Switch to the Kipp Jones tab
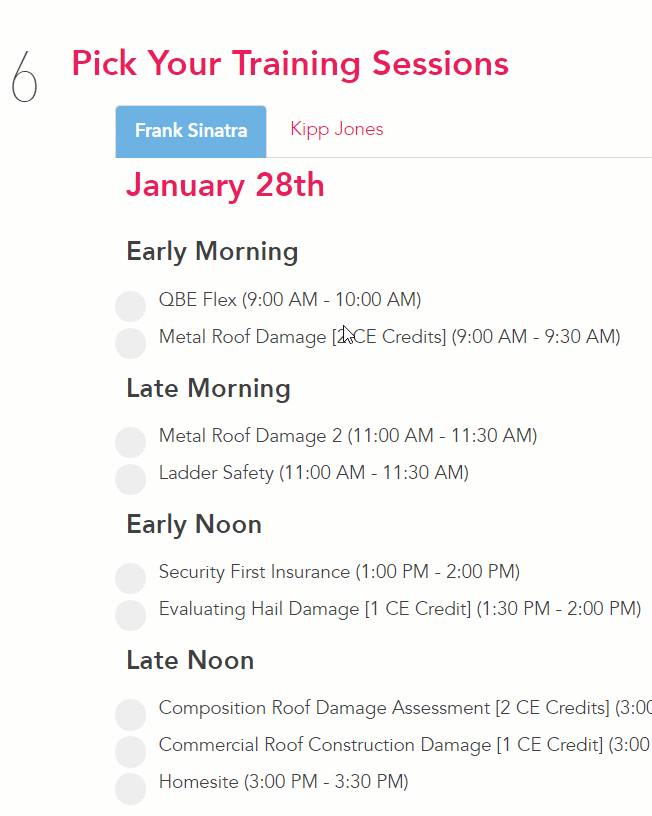 (x=336, y=129)
